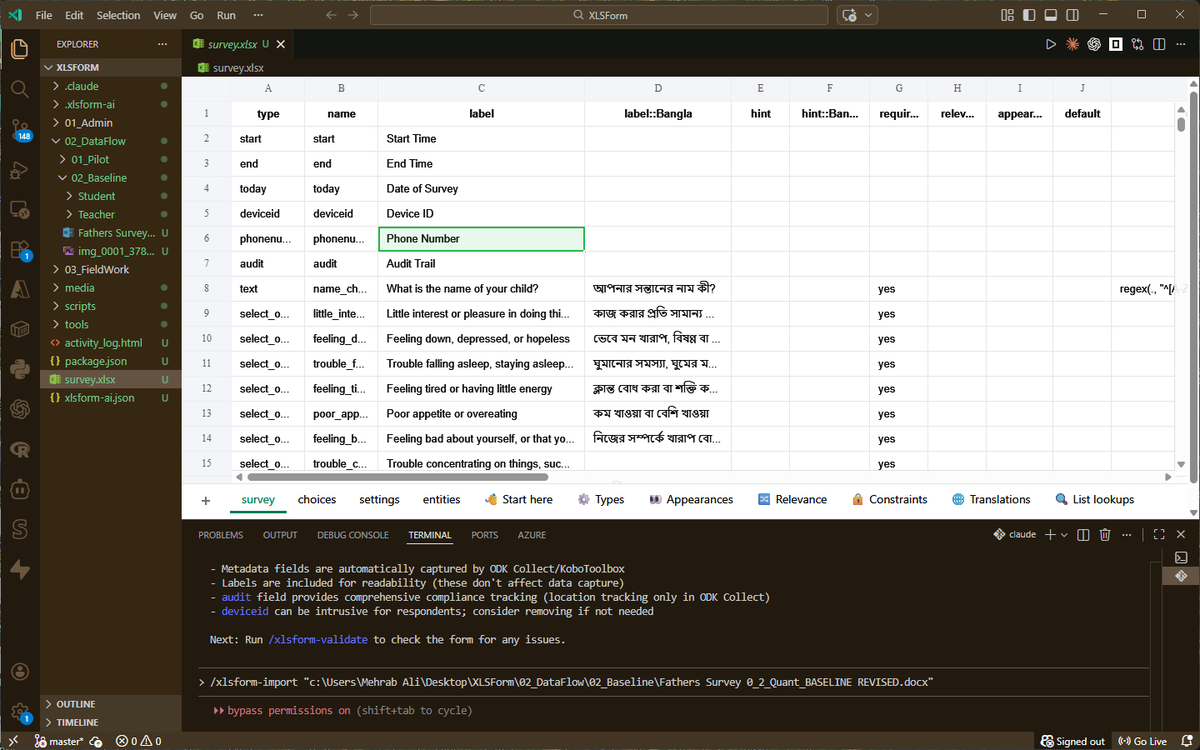Open new terminal profile dropdown arrow
The image size is (1200, 750).
pyautogui.click(x=1064, y=535)
